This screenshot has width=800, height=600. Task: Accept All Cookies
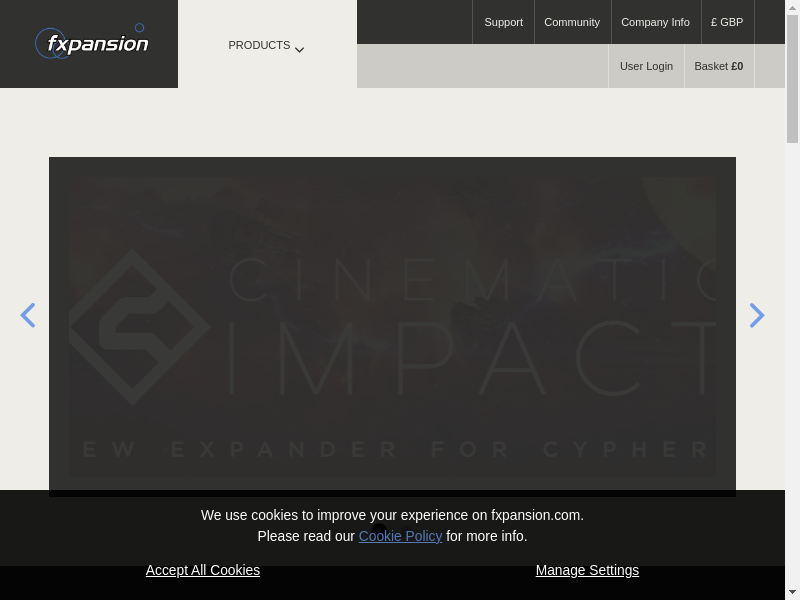tap(203, 570)
